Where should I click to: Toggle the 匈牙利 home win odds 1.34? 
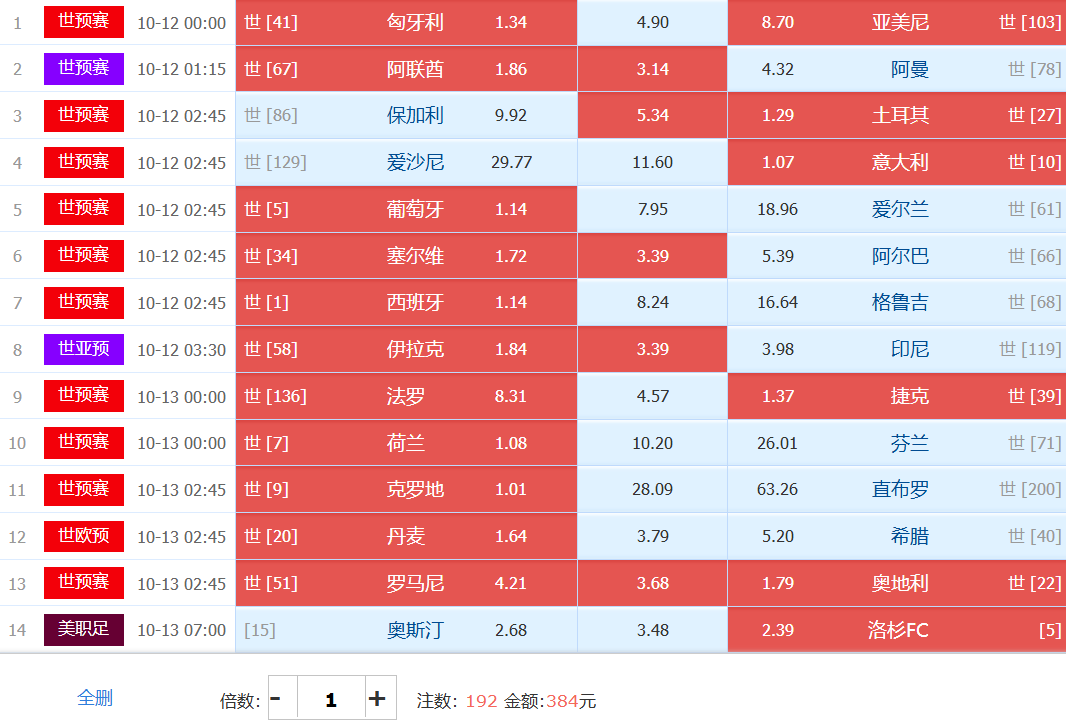pyautogui.click(x=510, y=22)
